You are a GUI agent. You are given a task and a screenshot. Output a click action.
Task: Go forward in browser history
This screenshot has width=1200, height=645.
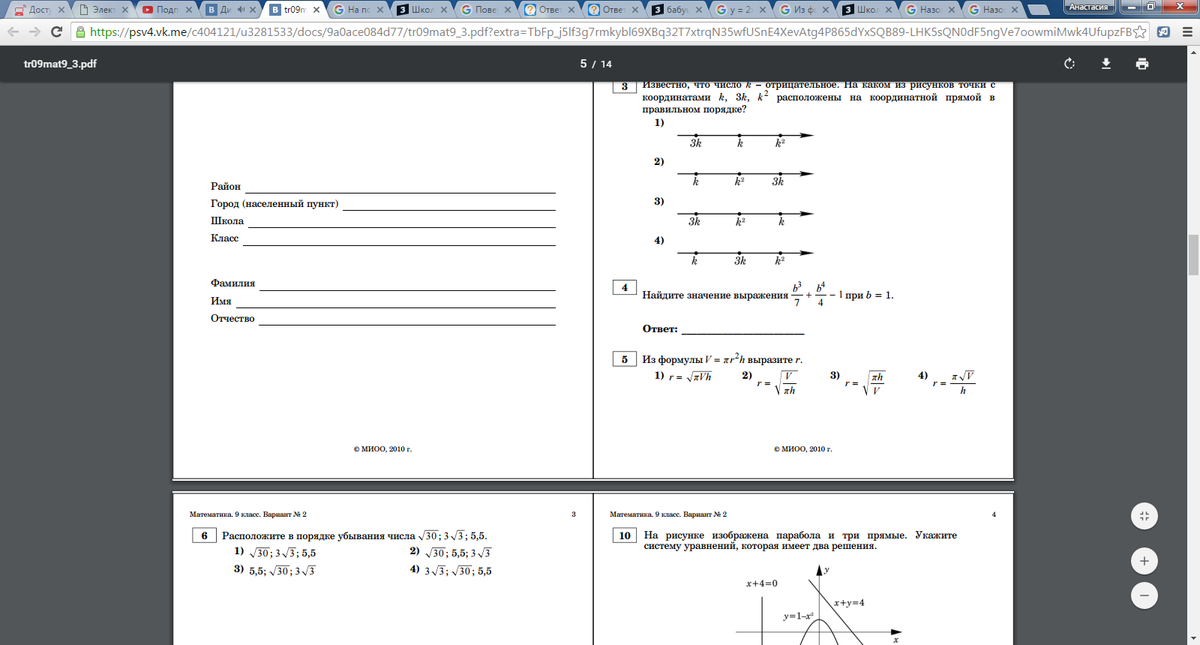(x=35, y=31)
